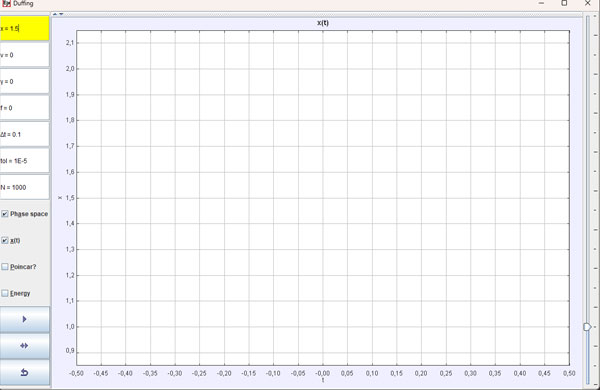
Task: Select the v = 0 velocity field
Action: (24, 55)
